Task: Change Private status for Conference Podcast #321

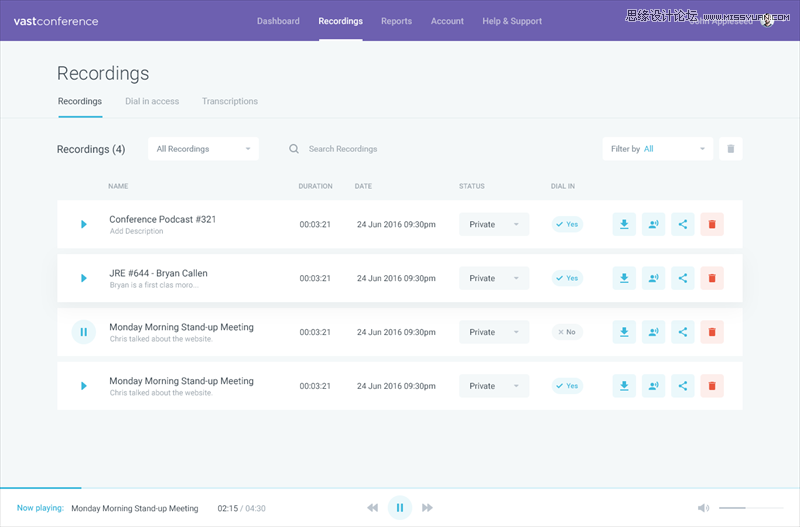Action: (494, 225)
